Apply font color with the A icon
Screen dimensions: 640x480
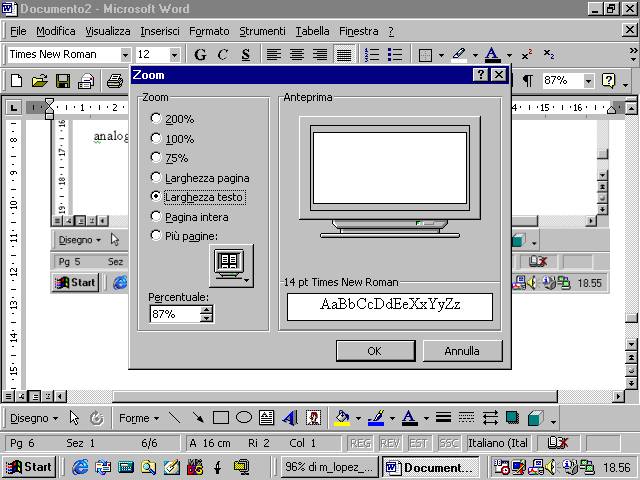point(492,55)
